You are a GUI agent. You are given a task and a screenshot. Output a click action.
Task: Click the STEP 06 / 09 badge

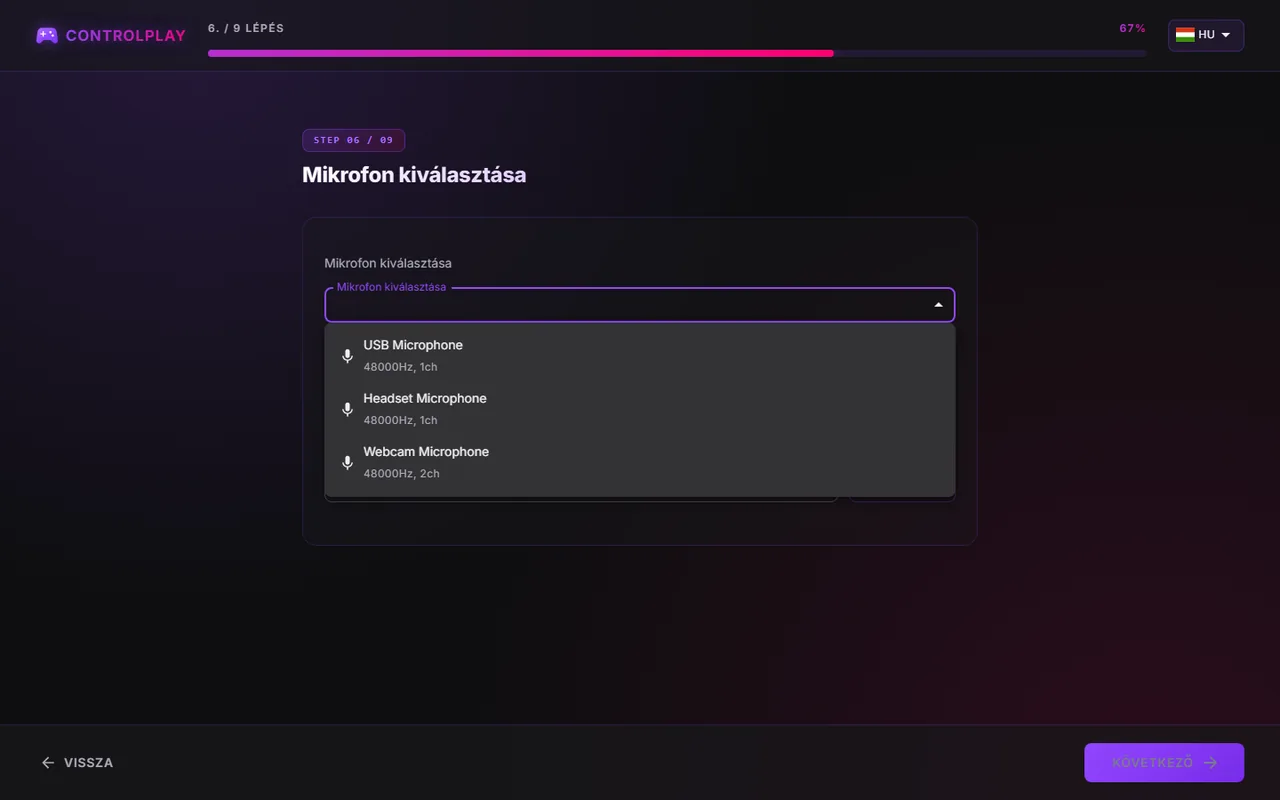354,140
